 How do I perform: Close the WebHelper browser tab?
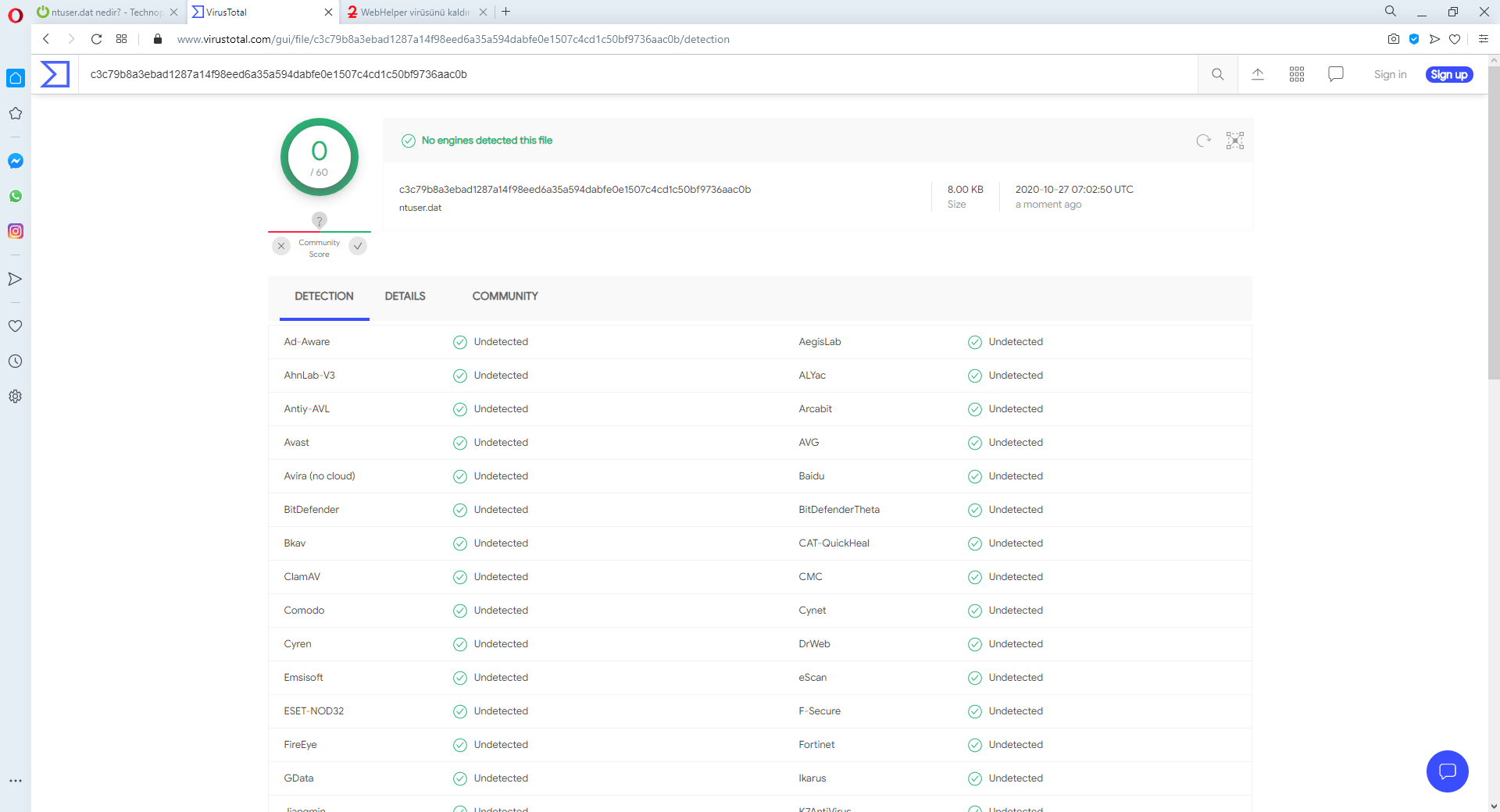484,12
